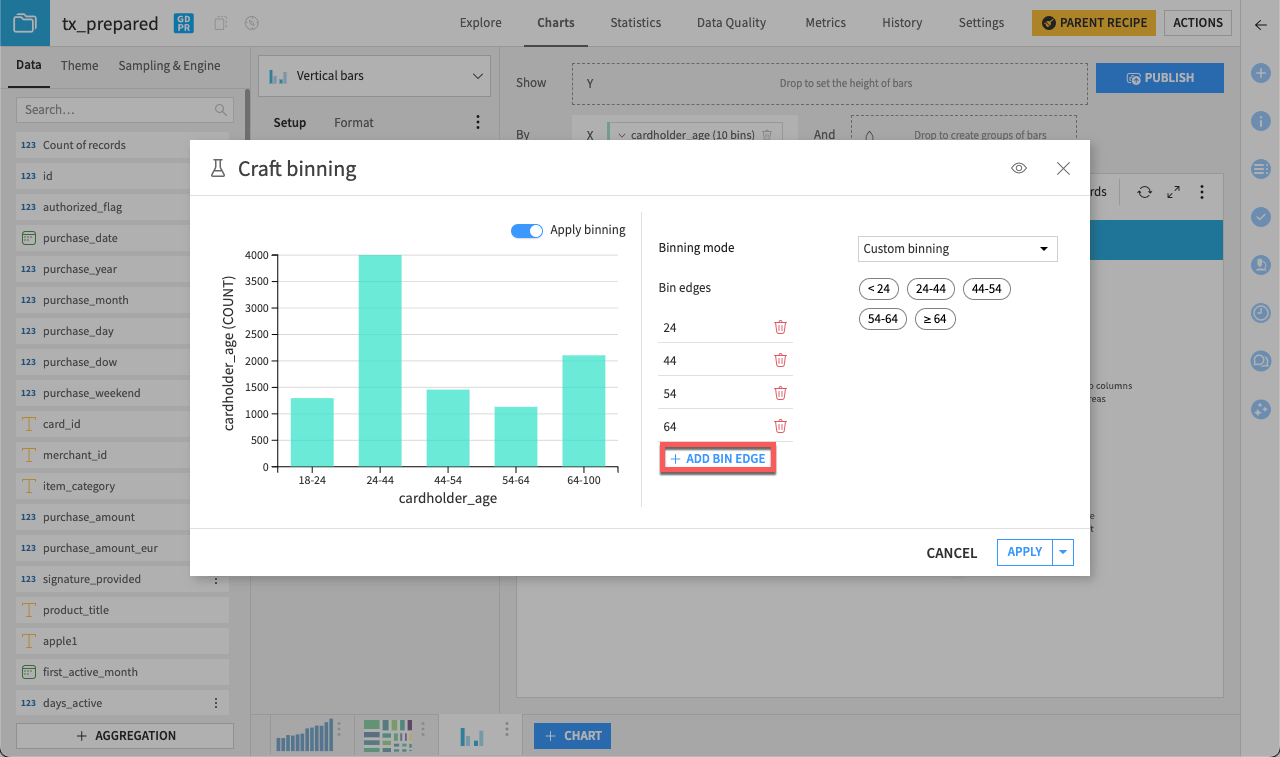The image size is (1280, 757).
Task: Click the refresh chart icon
Action: pyautogui.click(x=1144, y=192)
